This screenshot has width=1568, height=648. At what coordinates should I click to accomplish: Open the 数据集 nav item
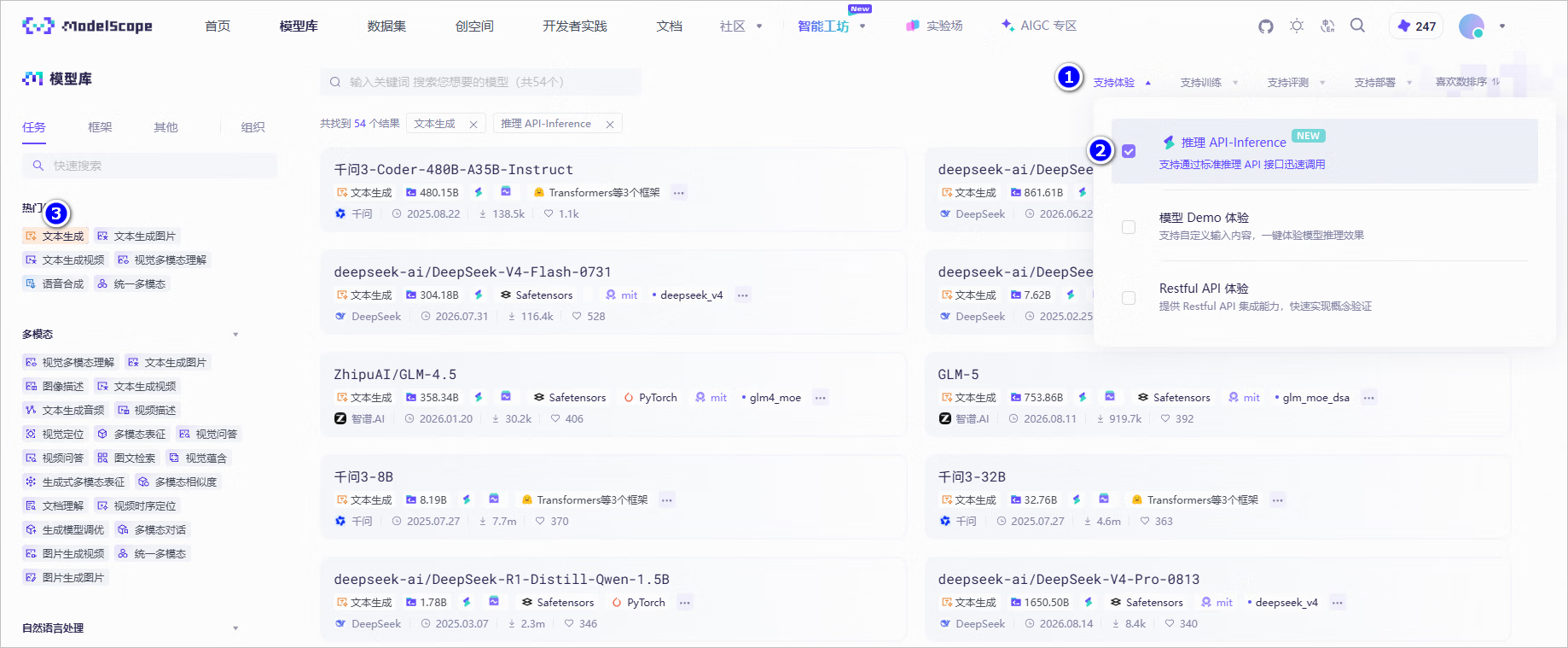(x=386, y=26)
